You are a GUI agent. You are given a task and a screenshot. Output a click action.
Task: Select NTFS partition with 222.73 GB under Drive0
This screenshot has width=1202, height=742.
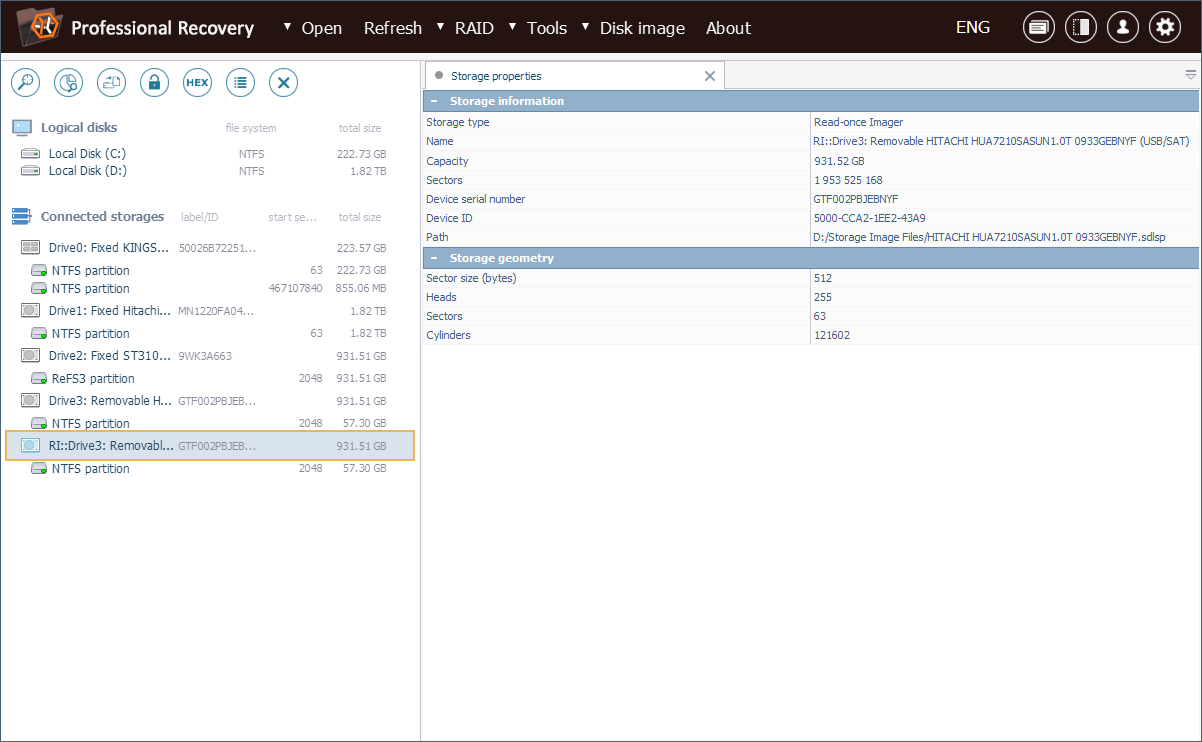pyautogui.click(x=210, y=271)
